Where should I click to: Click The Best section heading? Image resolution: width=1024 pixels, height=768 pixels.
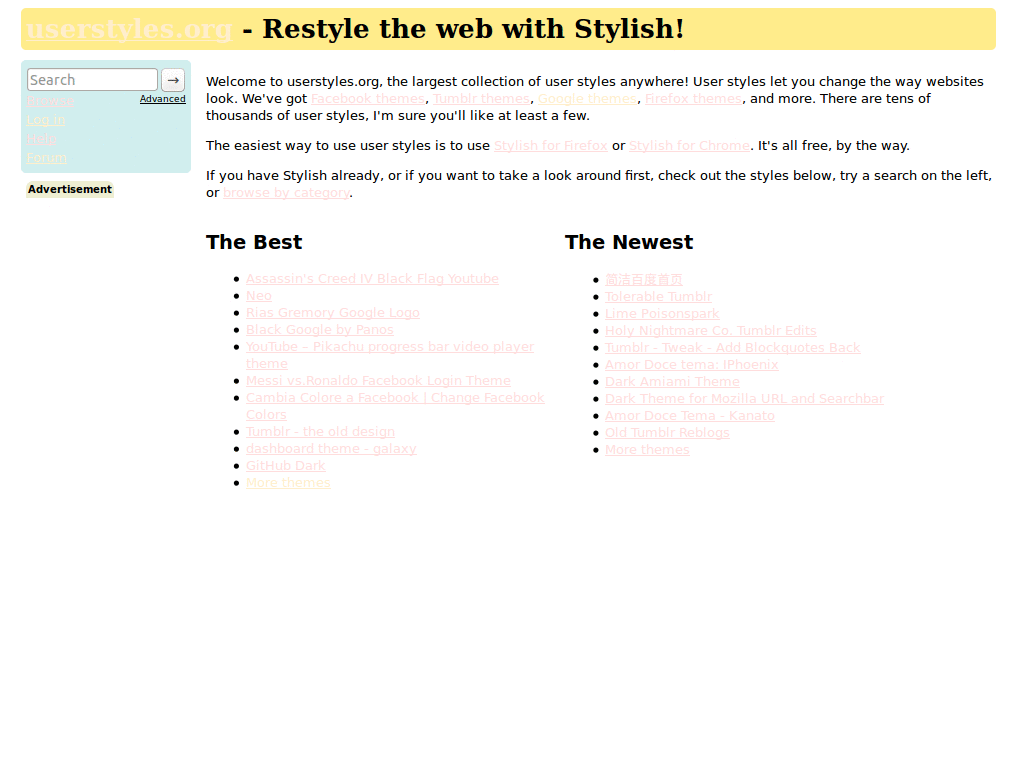tap(254, 242)
